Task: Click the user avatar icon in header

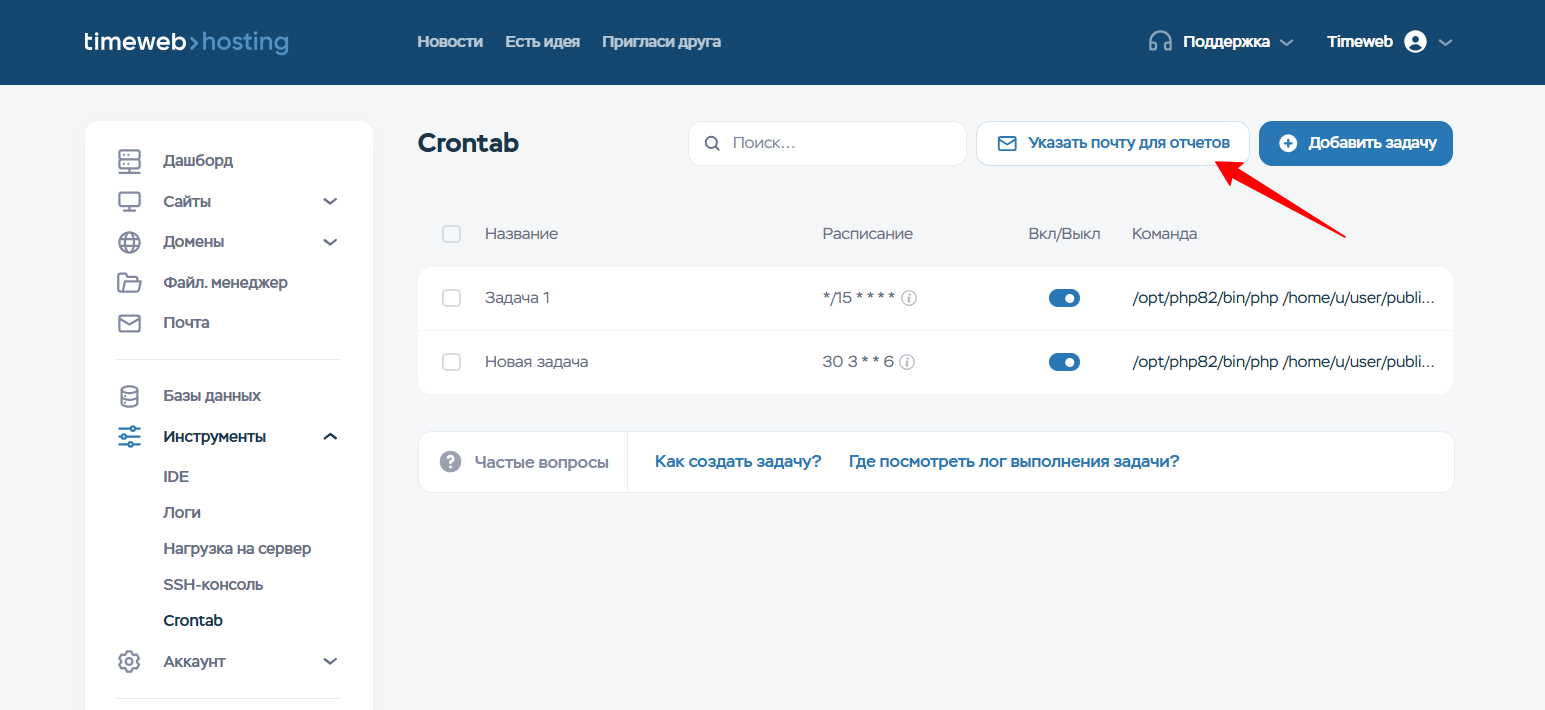Action: coord(1414,42)
